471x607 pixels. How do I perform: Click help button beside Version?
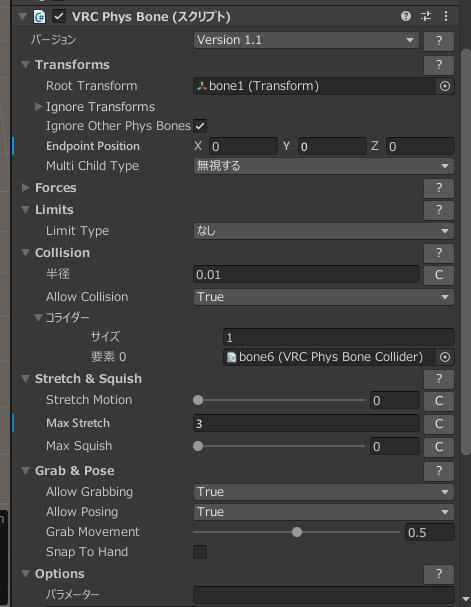pos(439,41)
